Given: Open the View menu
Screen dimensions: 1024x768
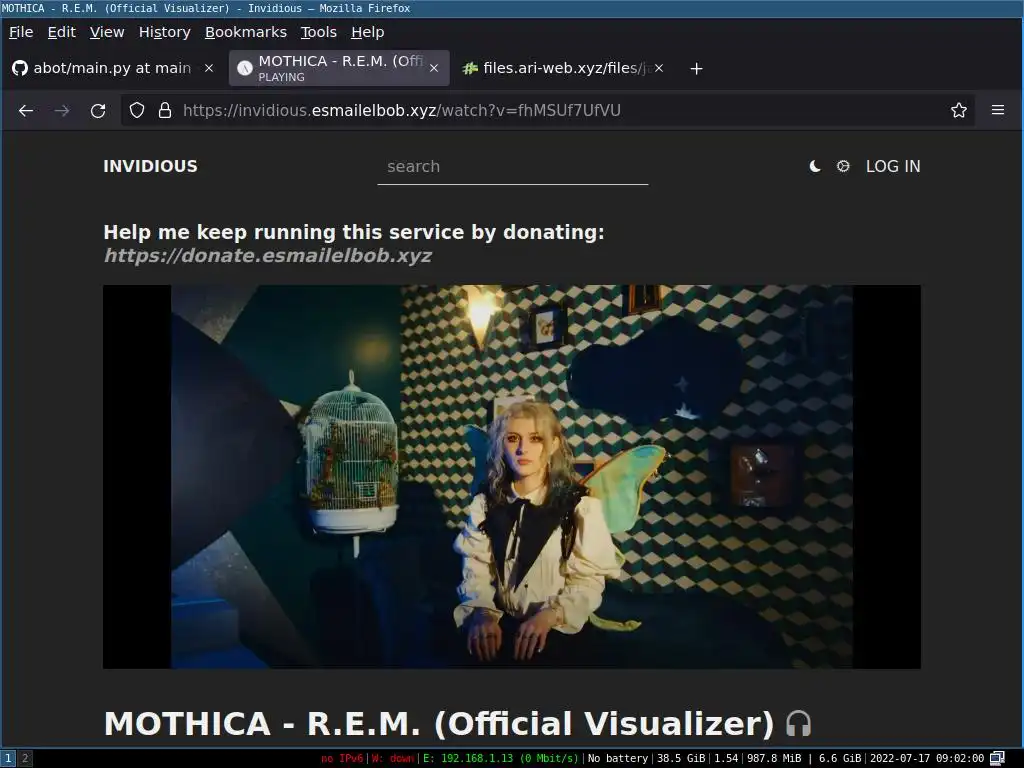Looking at the screenshot, I should pos(107,32).
